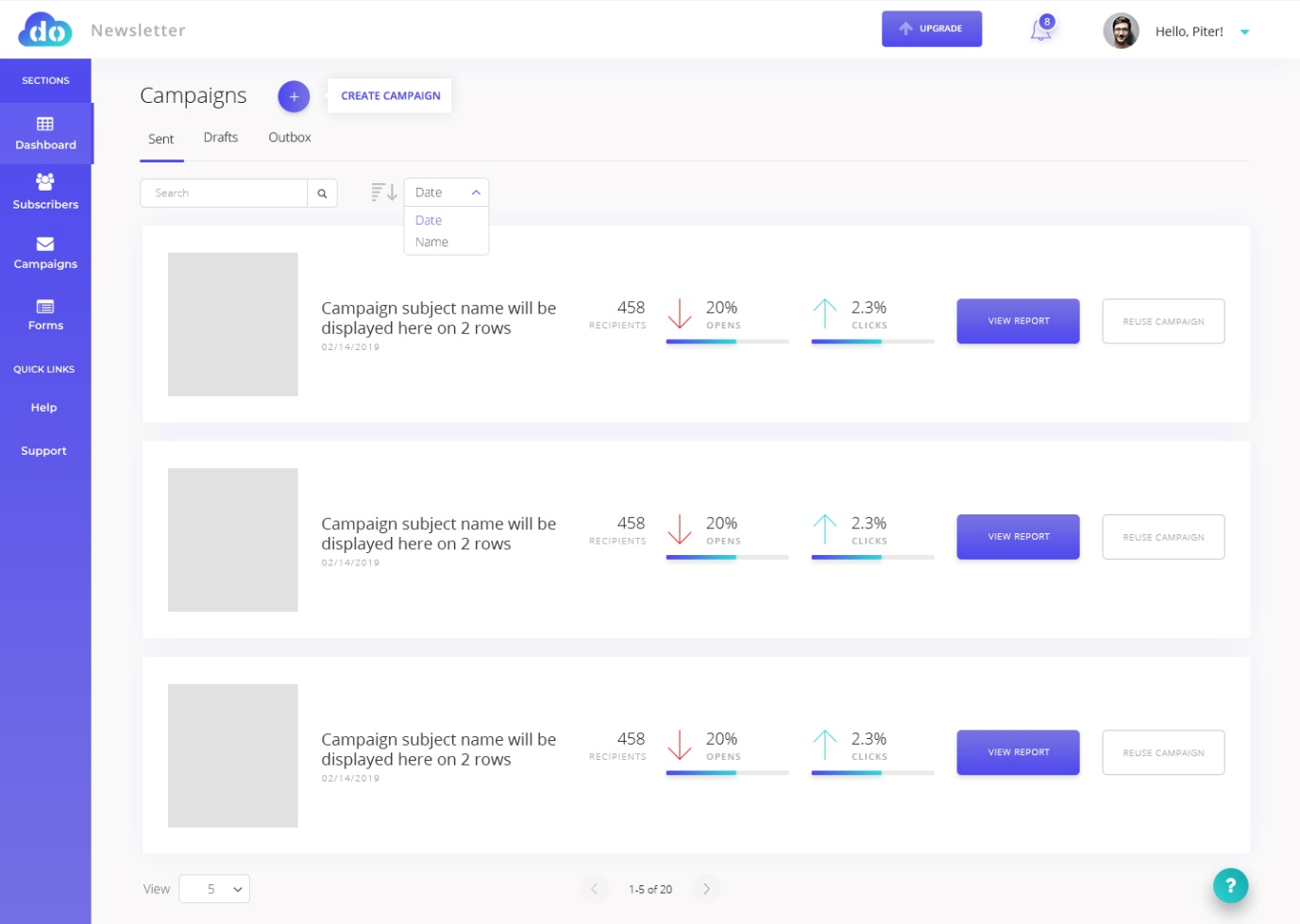Go to next page arrow
The width and height of the screenshot is (1300, 924).
pyautogui.click(x=706, y=889)
